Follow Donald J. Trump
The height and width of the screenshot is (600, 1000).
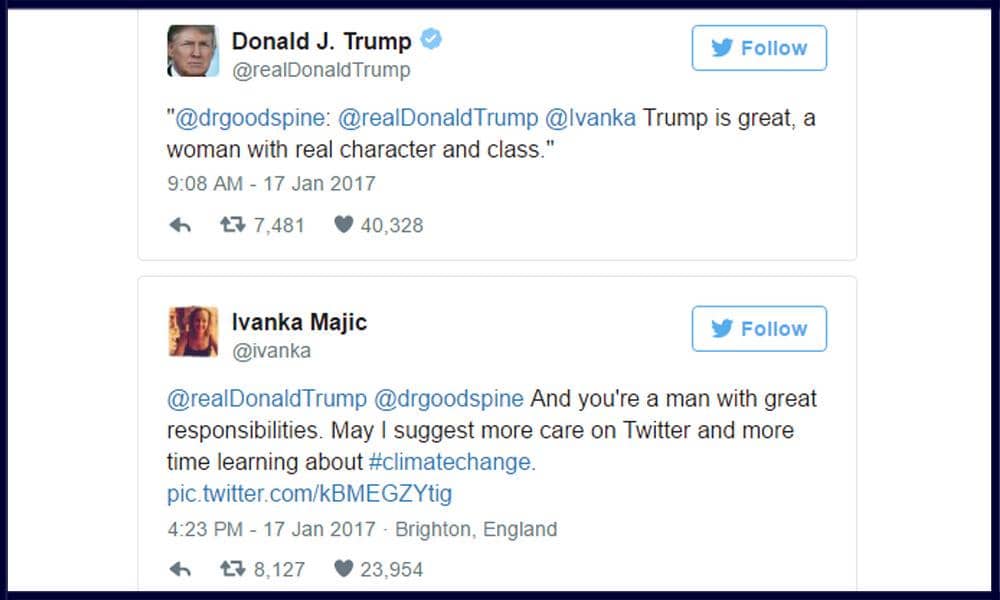759,48
